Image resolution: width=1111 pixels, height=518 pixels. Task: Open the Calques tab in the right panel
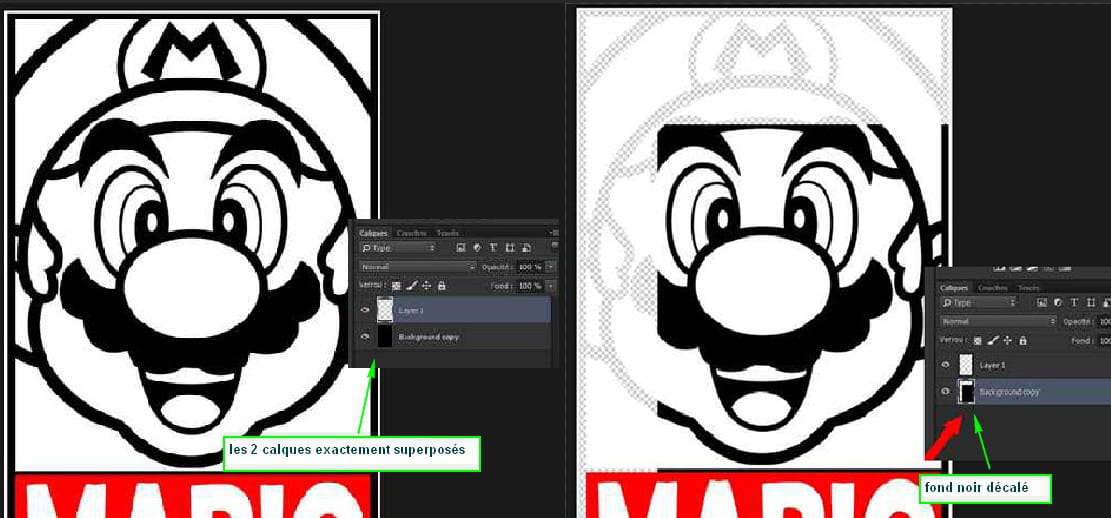pos(954,288)
